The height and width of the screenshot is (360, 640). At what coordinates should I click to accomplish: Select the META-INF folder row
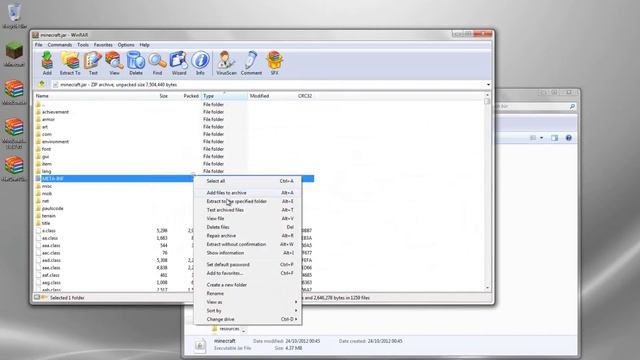click(174, 179)
